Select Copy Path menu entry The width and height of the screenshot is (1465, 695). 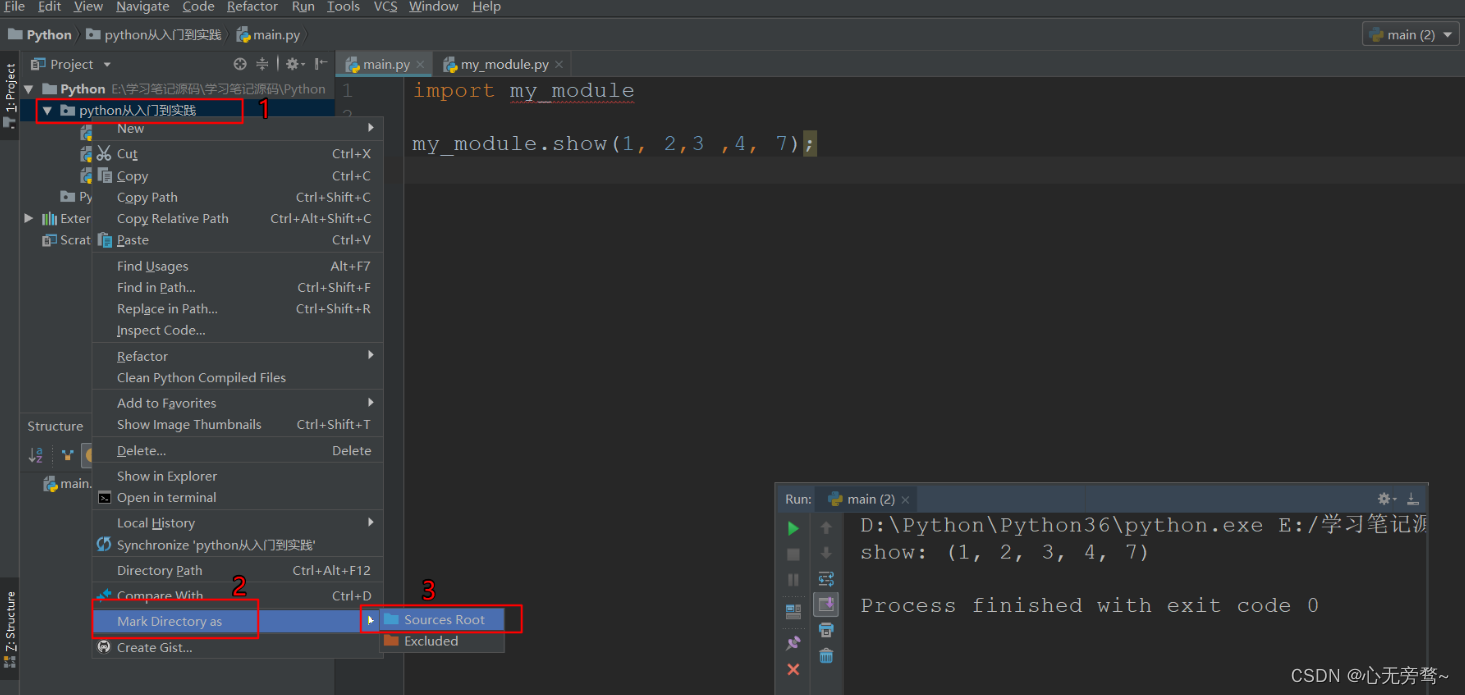(238, 197)
